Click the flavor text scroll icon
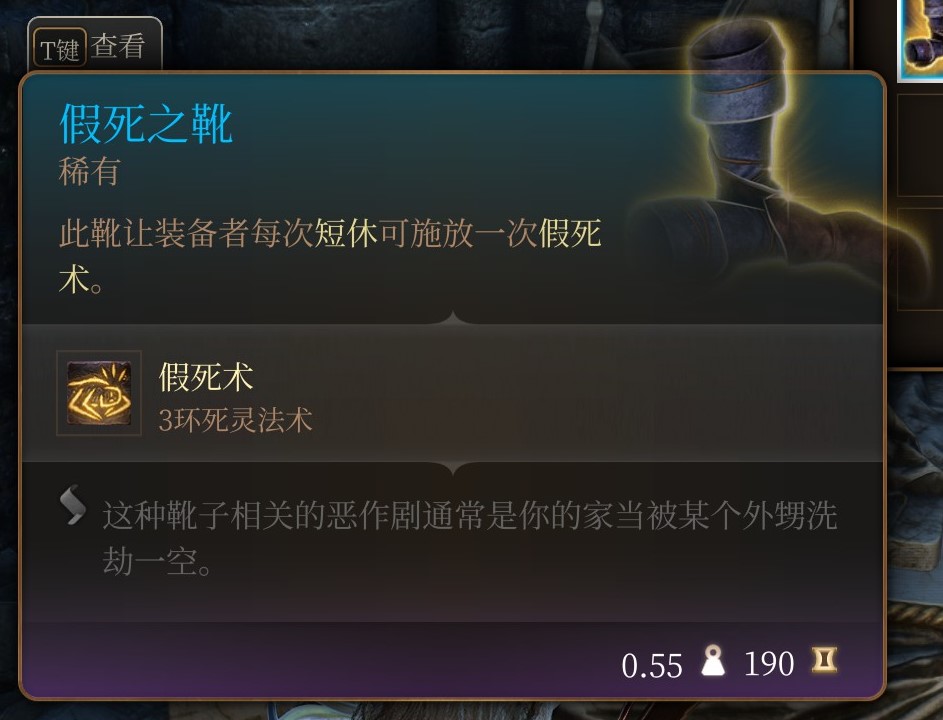The image size is (943, 720). point(73,505)
